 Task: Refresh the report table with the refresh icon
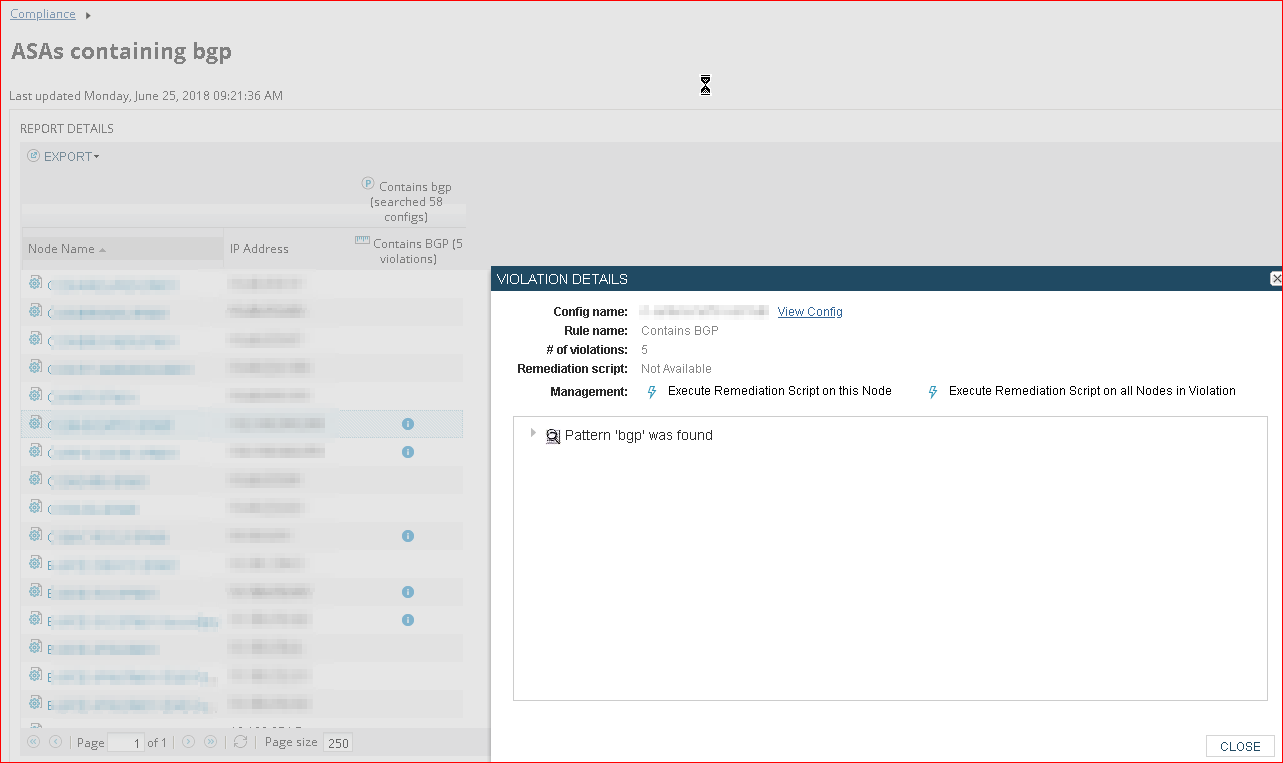pos(240,742)
